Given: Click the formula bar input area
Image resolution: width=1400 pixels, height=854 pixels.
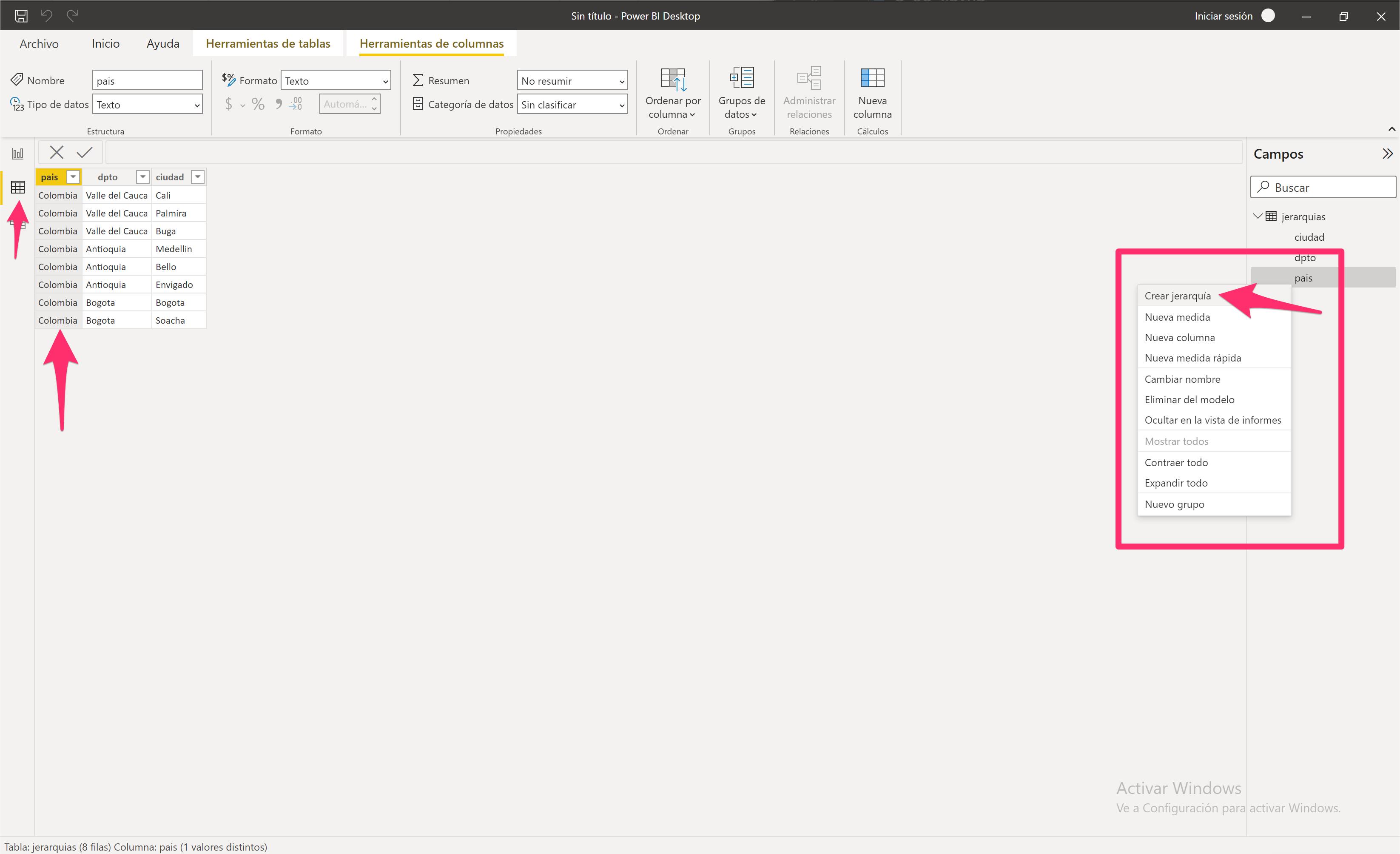Looking at the screenshot, I should pyautogui.click(x=673, y=152).
